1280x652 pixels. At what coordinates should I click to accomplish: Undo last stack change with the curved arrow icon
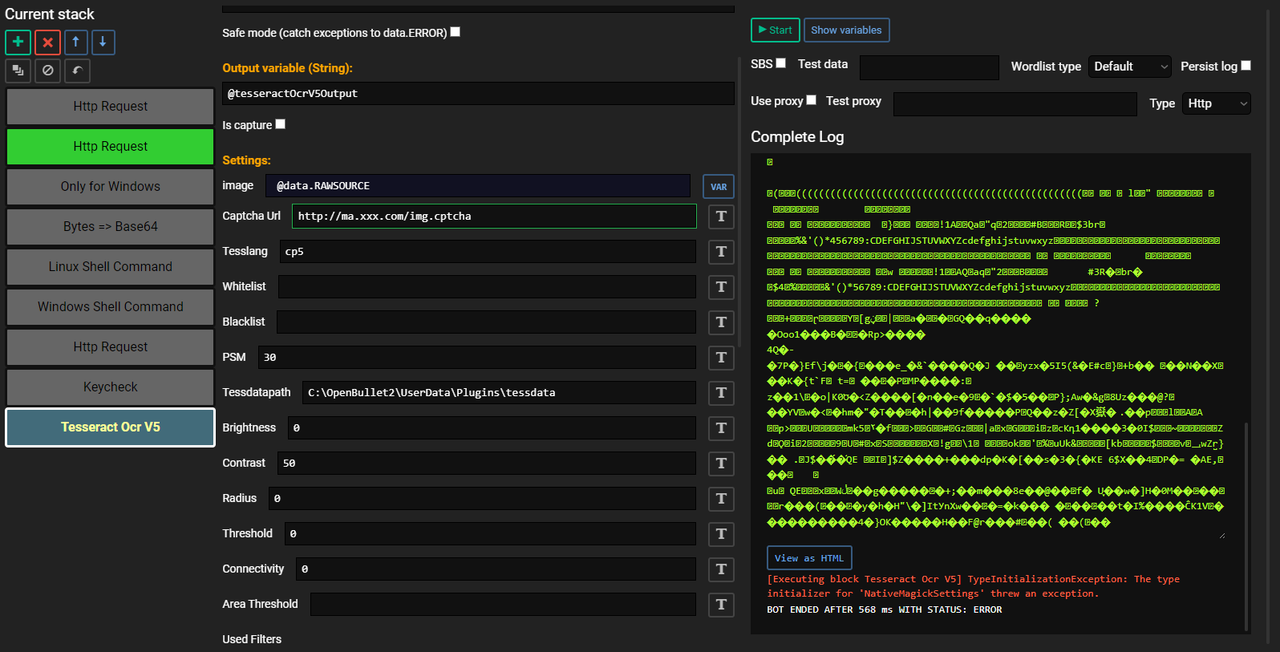click(76, 70)
